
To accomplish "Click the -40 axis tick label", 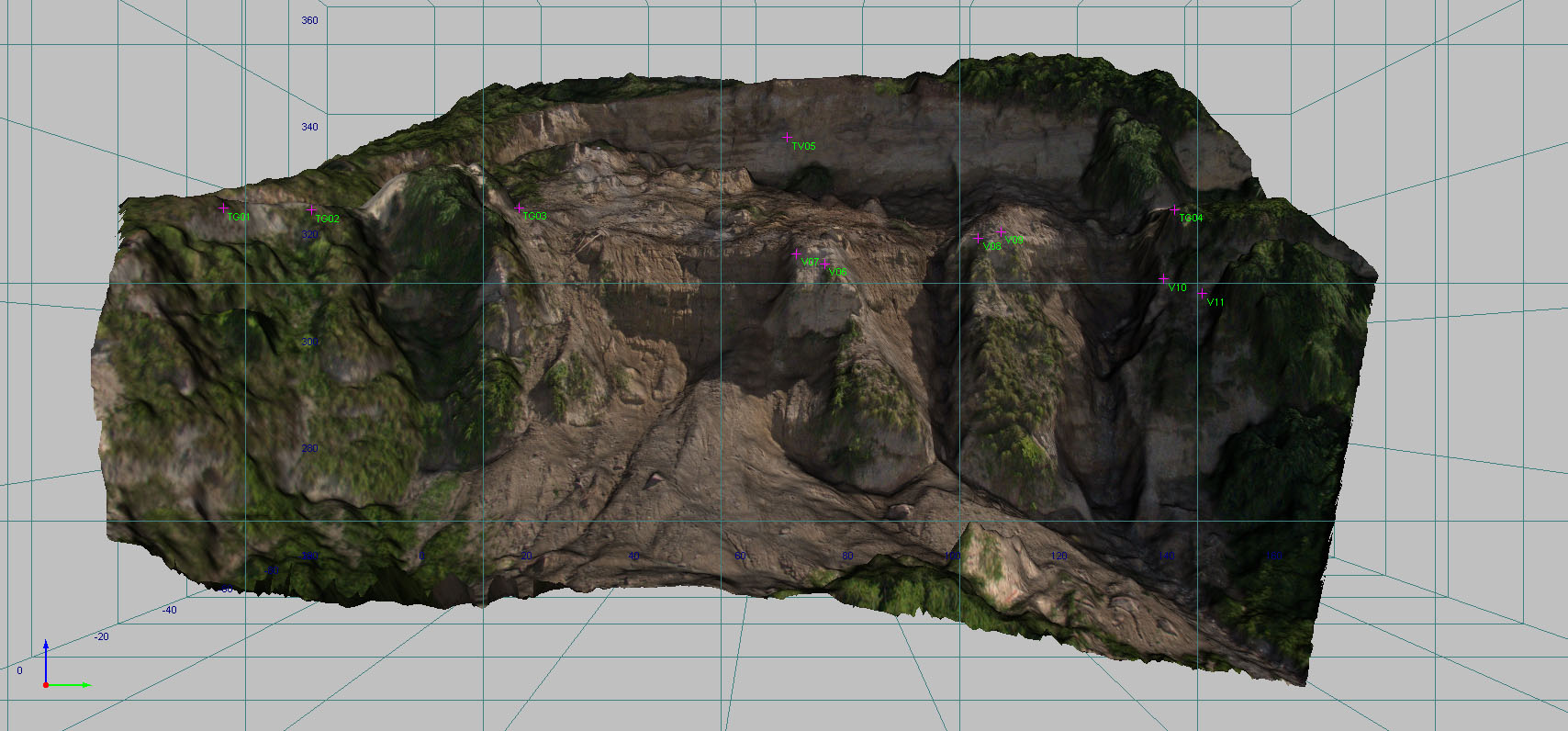I will click(170, 610).
